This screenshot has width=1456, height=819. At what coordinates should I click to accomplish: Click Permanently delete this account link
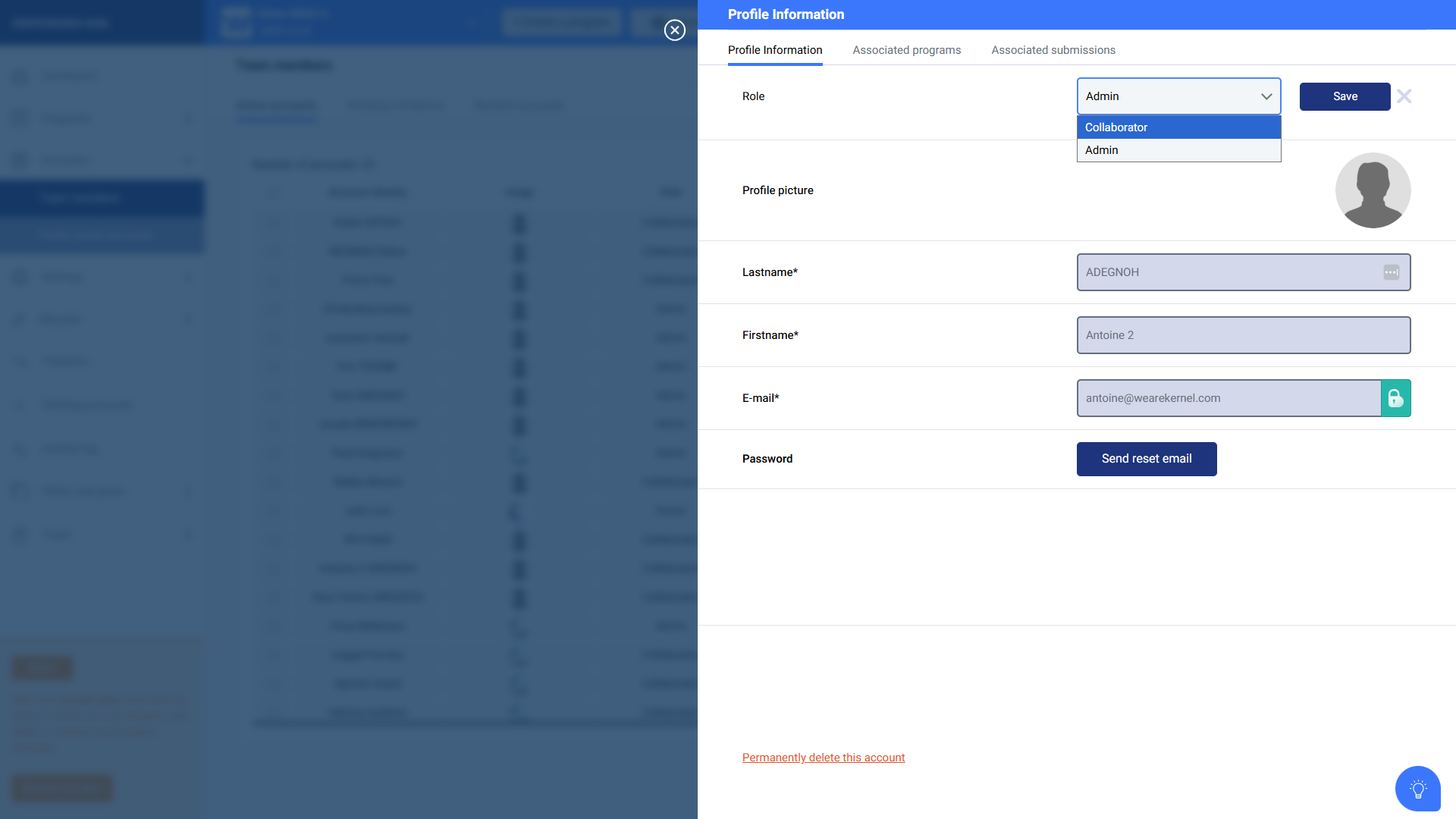tap(823, 758)
